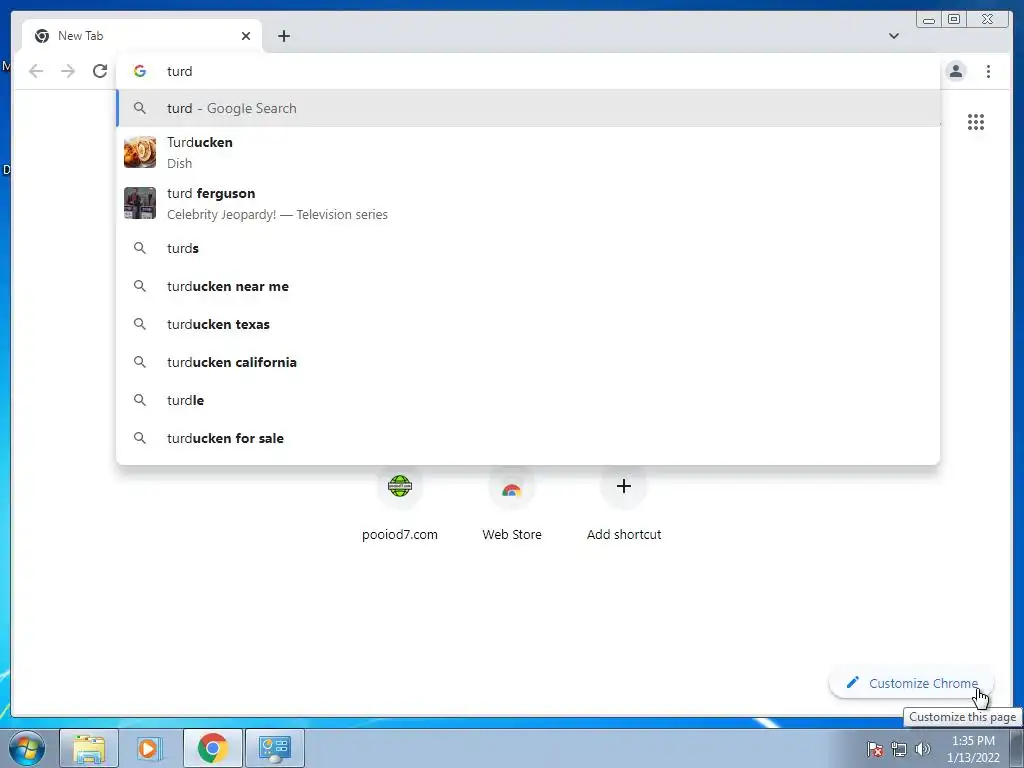Click the magnifier icon beside 'turds'
Screen dimensions: 1024x768
coord(140,248)
